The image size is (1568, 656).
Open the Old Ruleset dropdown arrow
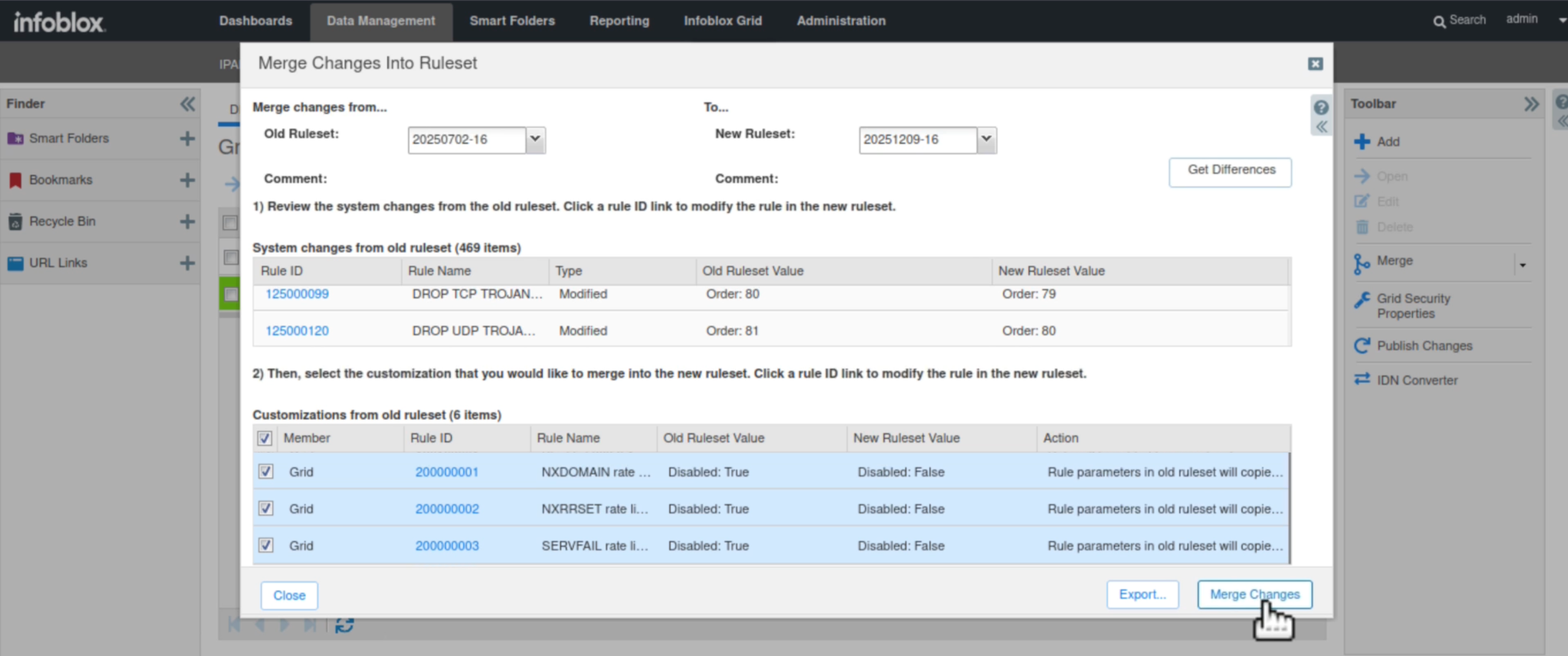click(535, 140)
